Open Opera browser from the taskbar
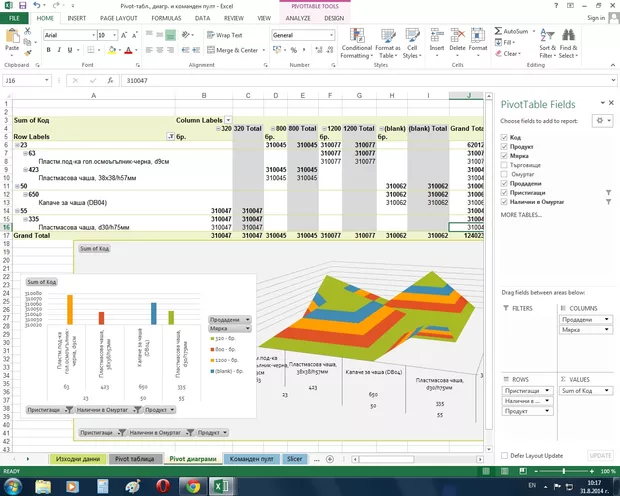This screenshot has height=496, width=620. 162,486
